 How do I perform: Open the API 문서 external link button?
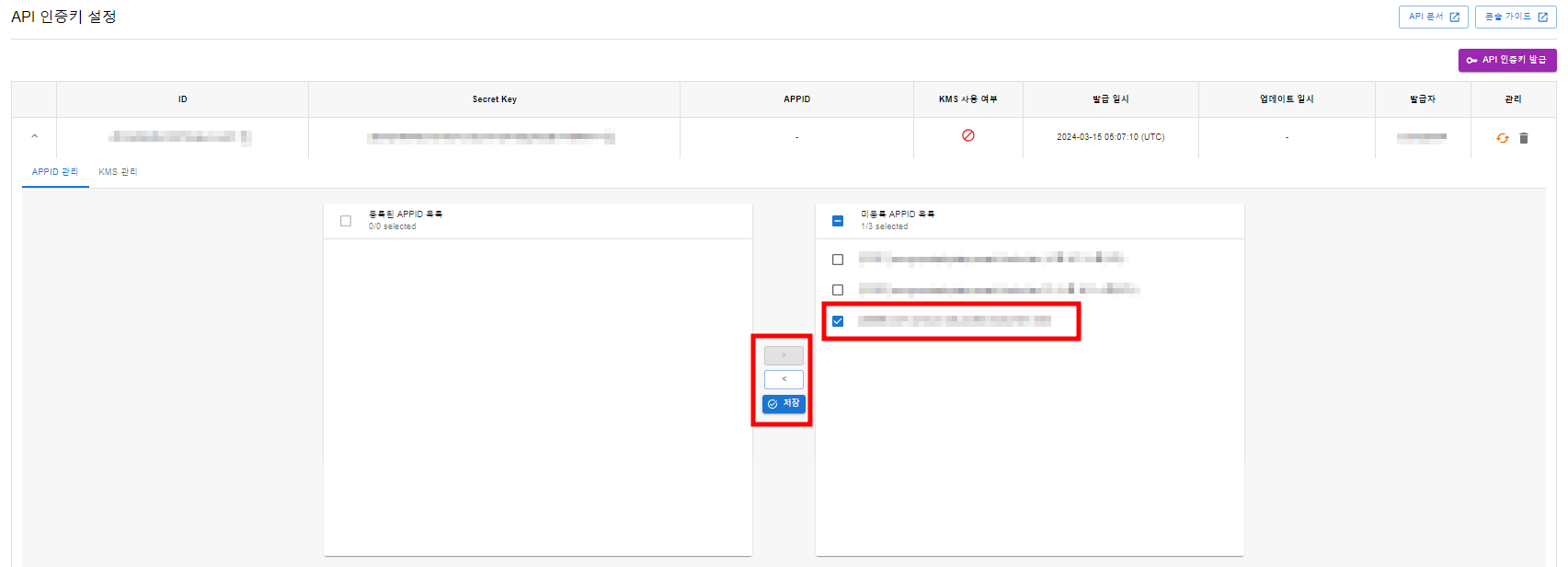pos(1433,17)
